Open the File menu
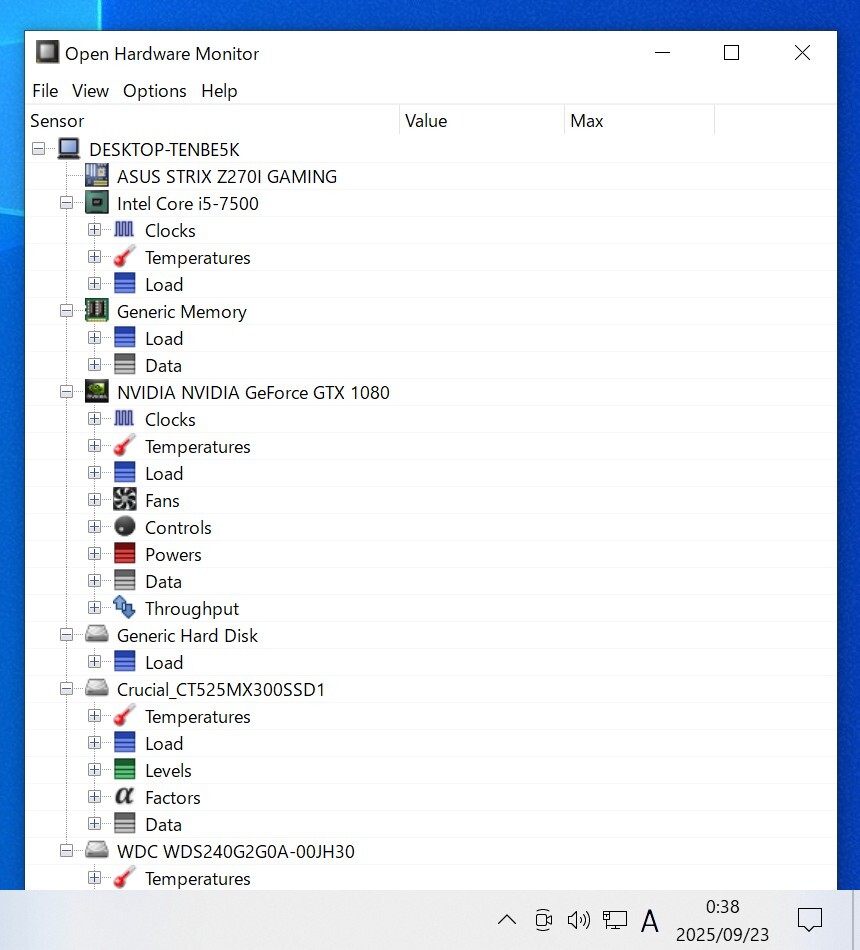 click(45, 91)
